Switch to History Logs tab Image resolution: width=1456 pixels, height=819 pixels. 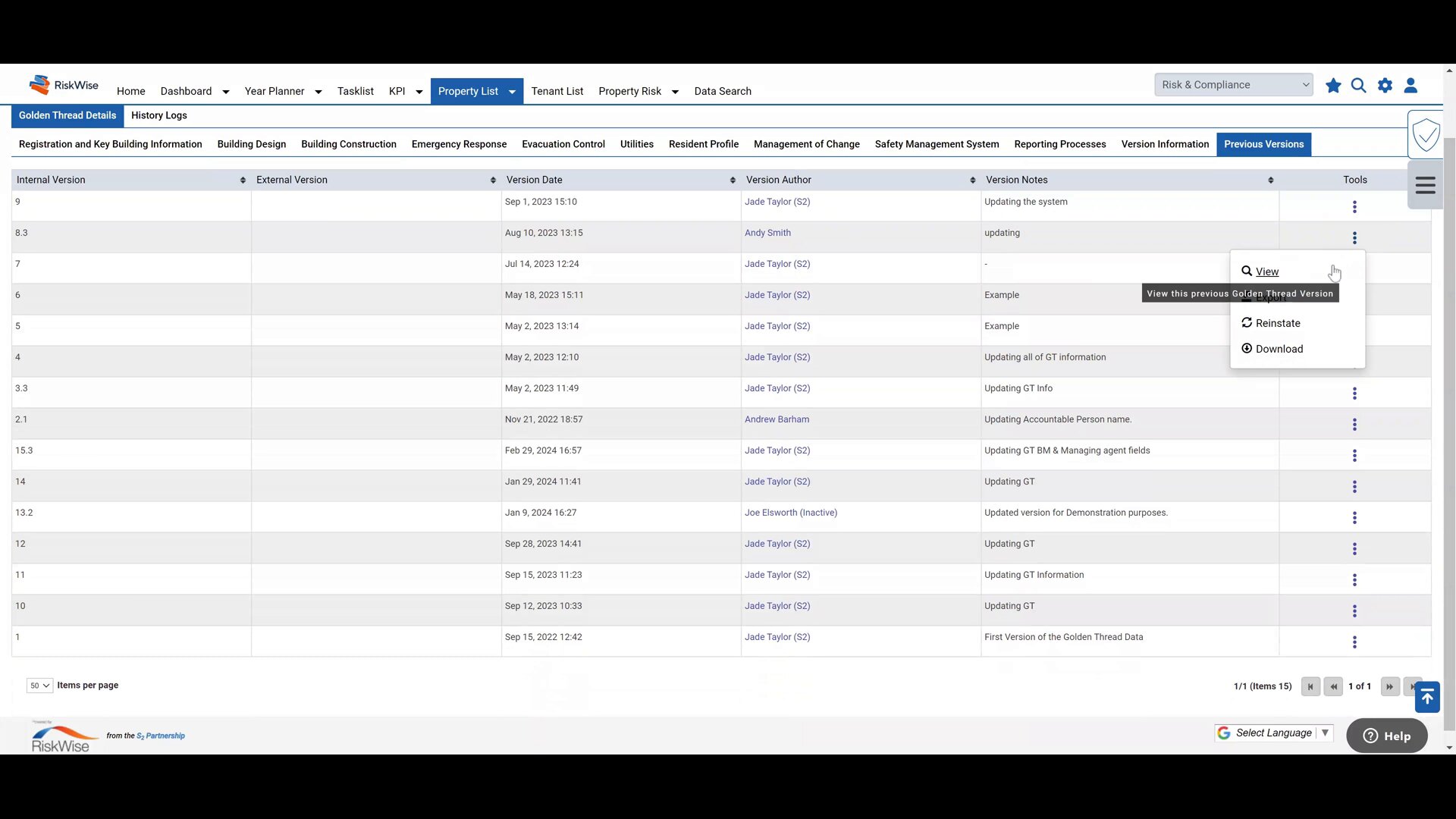pos(158,115)
